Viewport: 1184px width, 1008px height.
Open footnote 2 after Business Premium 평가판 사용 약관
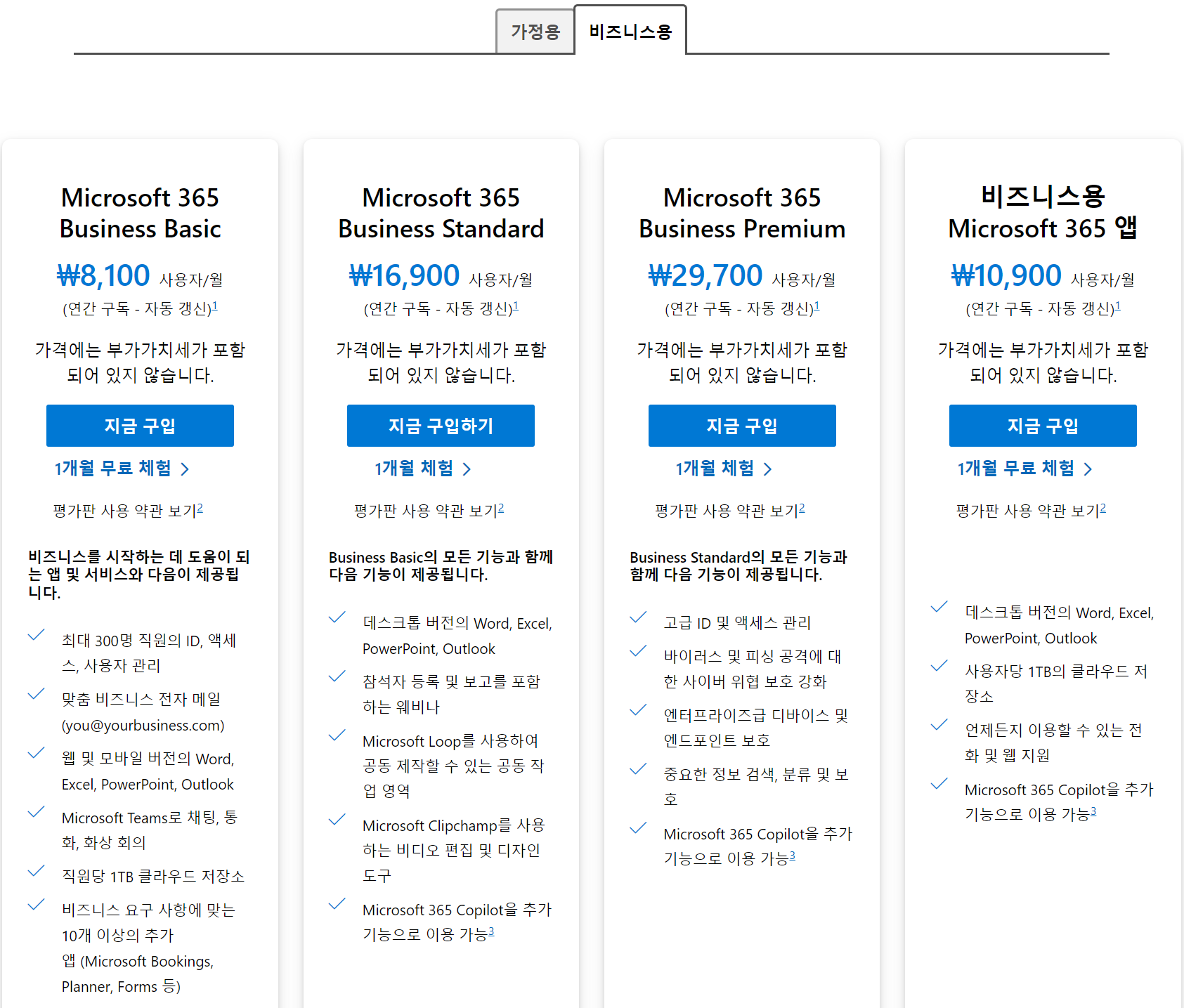point(802,508)
